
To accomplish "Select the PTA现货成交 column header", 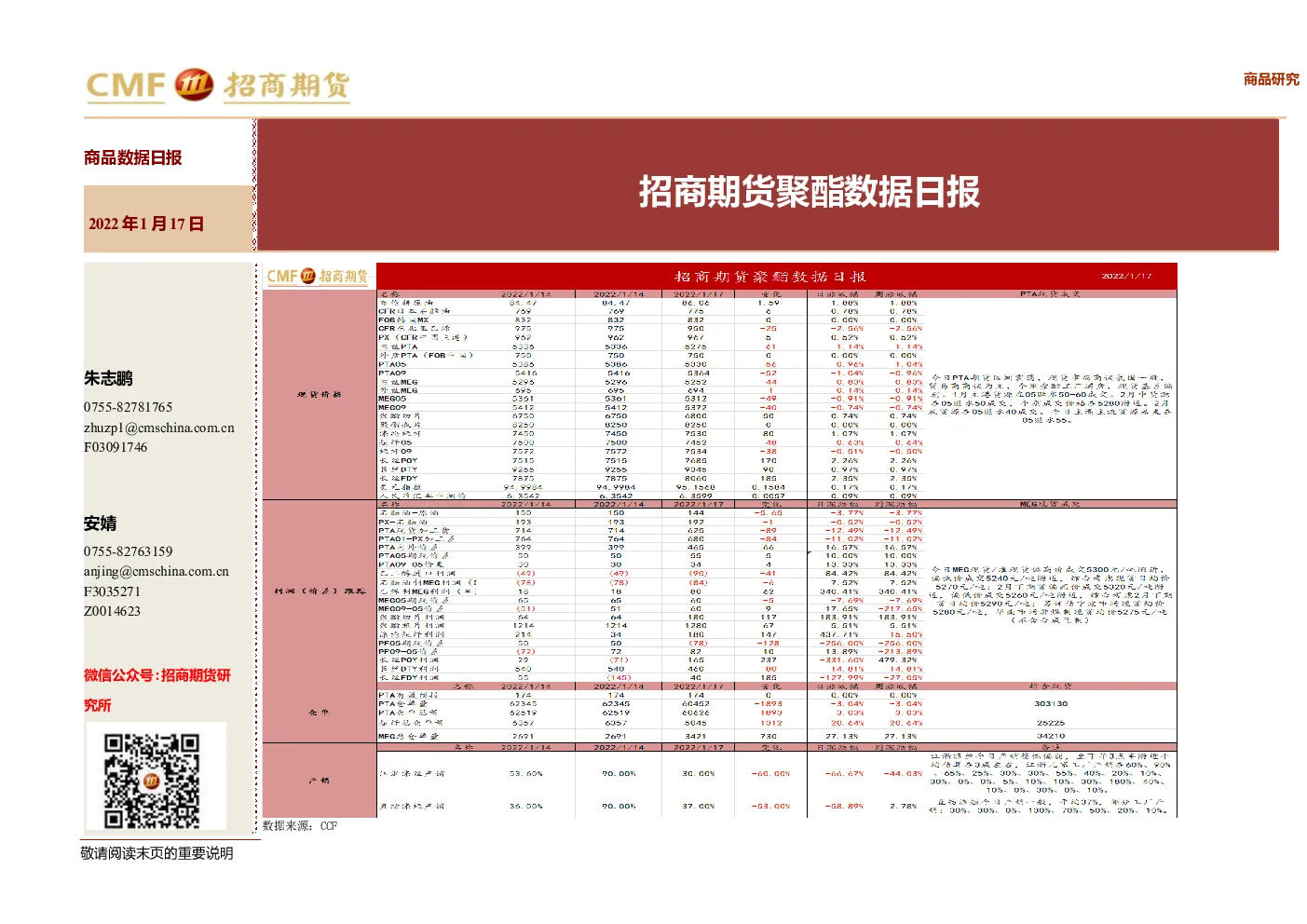I will tap(1050, 294).
